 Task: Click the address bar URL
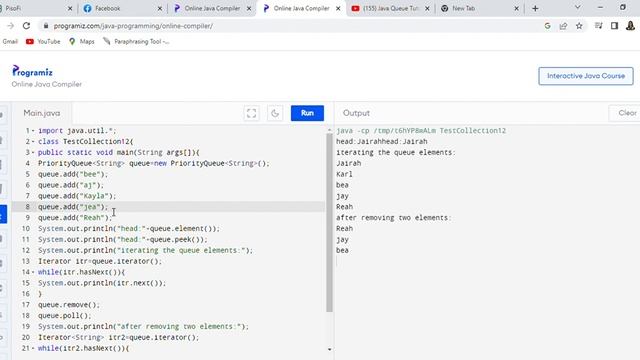[x=133, y=26]
